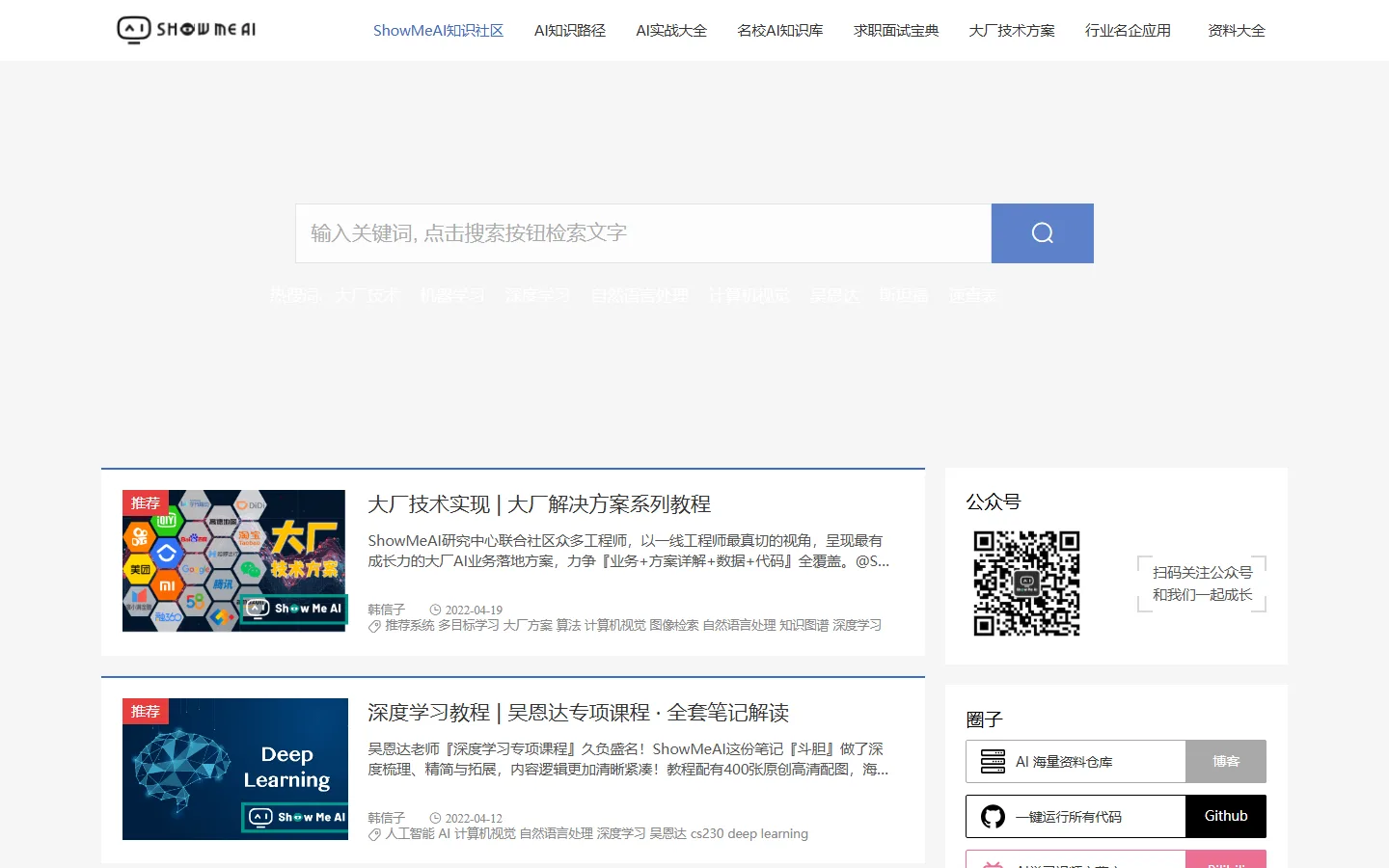The width and height of the screenshot is (1389, 868).
Task: Focus the keyword search input field
Action: click(x=643, y=233)
